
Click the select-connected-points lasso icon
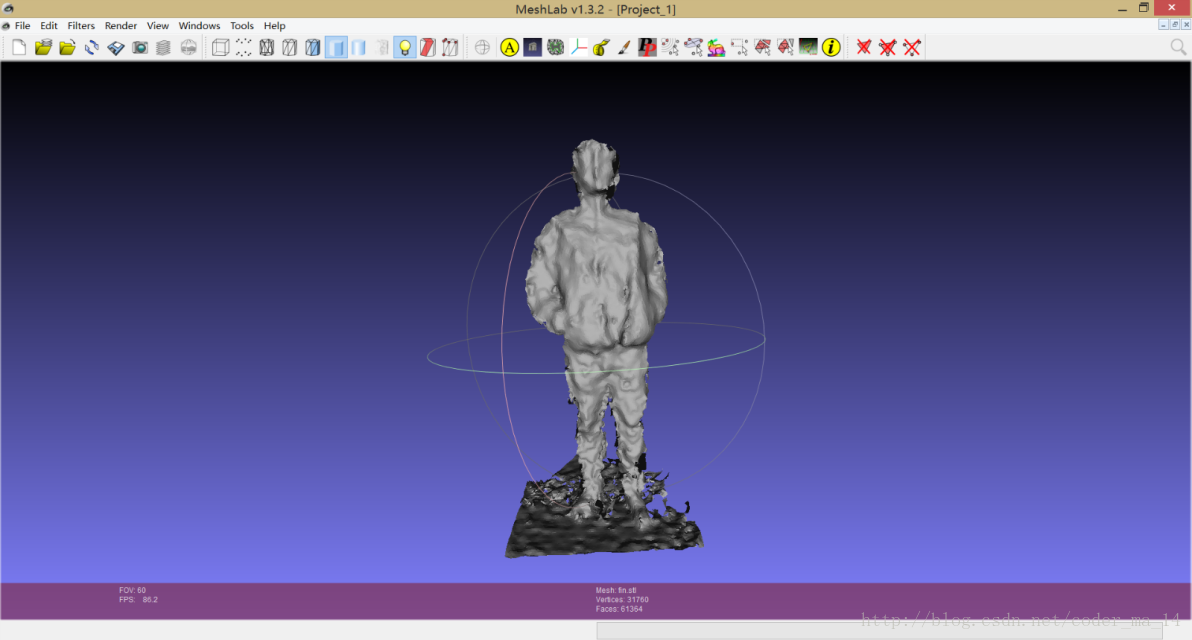(693, 47)
